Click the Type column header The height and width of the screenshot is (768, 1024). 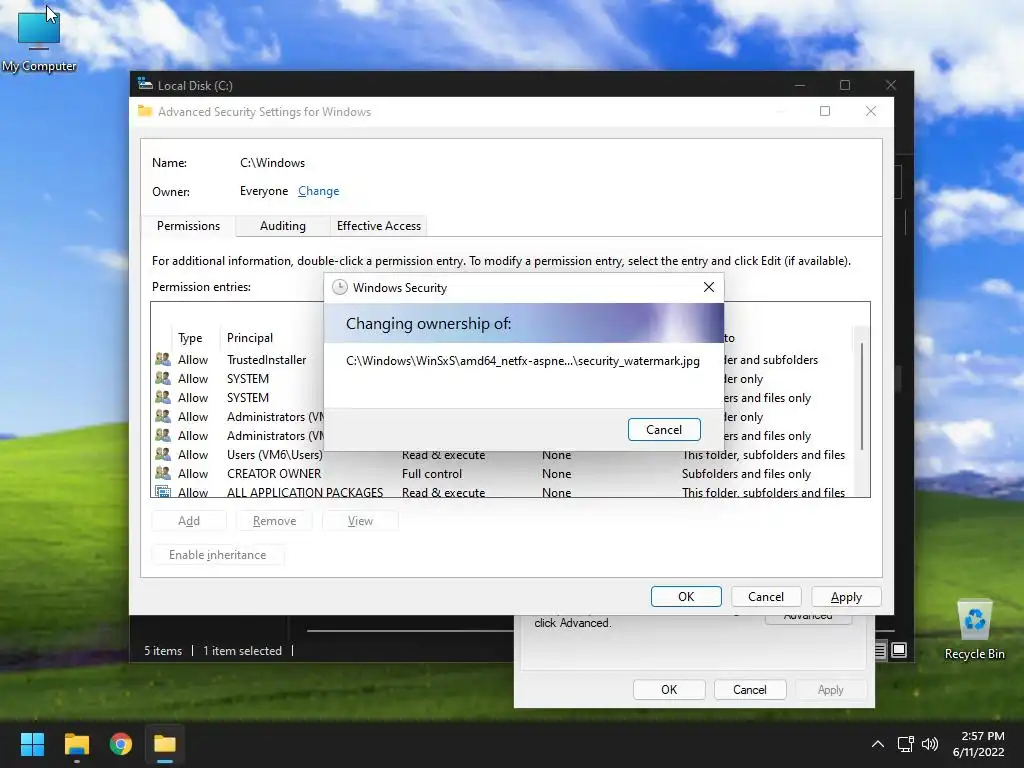coord(190,338)
